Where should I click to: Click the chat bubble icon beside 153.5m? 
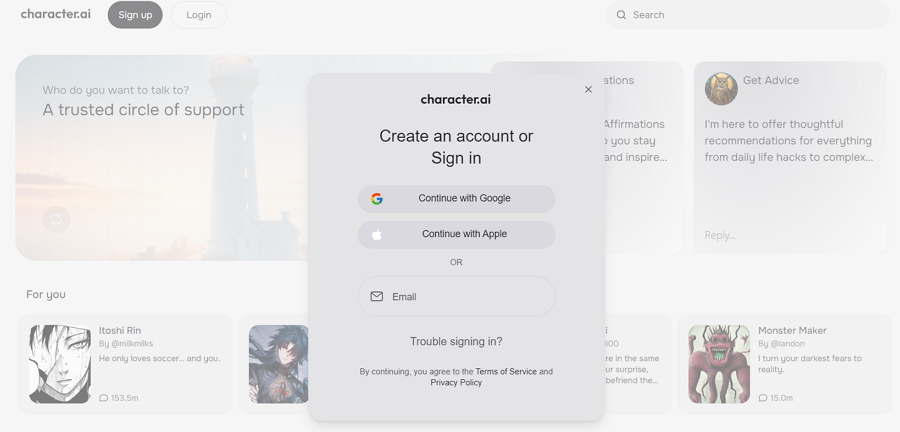tap(103, 398)
